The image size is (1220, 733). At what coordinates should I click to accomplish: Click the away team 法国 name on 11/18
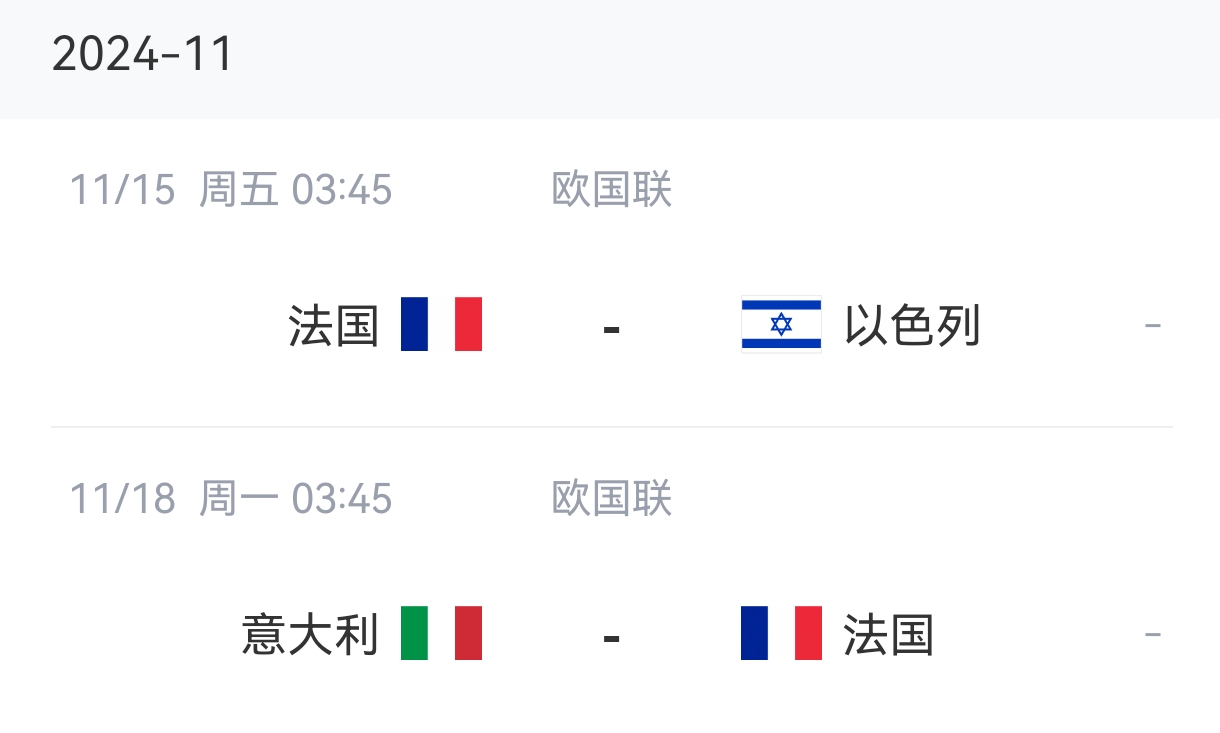point(888,635)
